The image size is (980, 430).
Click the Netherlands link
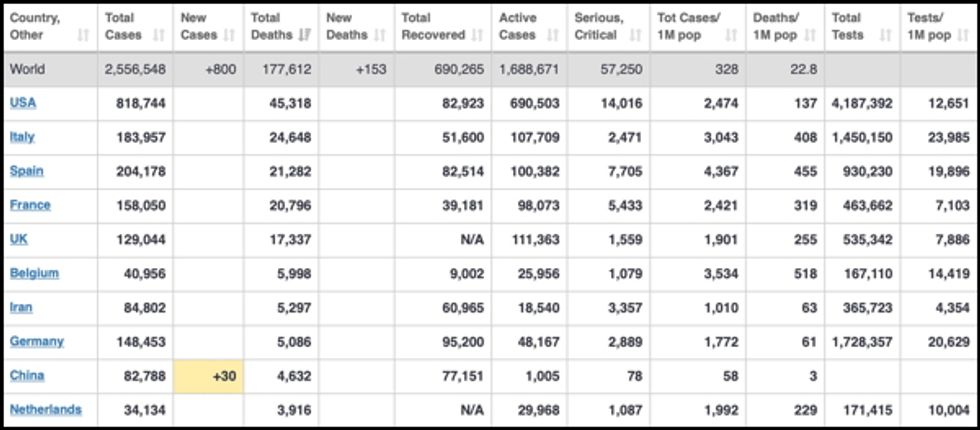pyautogui.click(x=46, y=410)
